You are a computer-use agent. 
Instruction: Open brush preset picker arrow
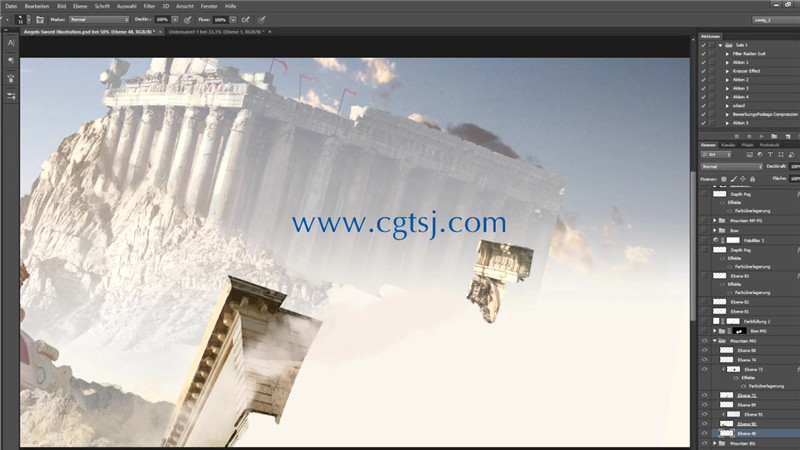point(29,19)
